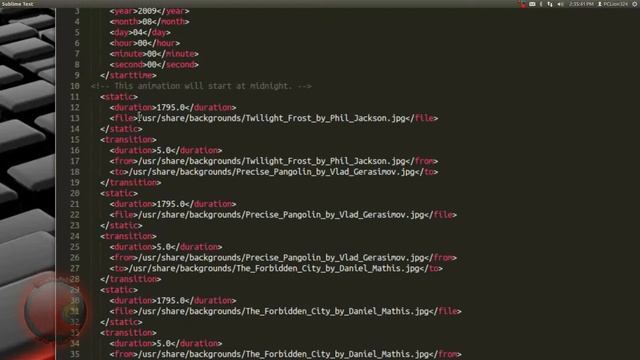640x360 pixels.
Task: Click the Forbidden_City file path on line 31
Action: click(x=284, y=311)
